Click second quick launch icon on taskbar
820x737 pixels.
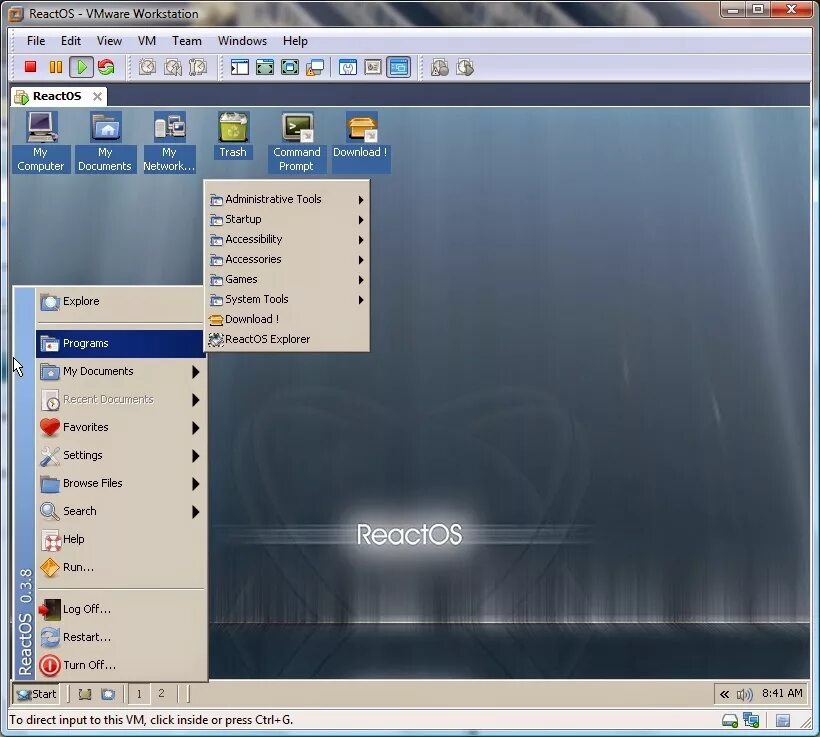pos(108,694)
